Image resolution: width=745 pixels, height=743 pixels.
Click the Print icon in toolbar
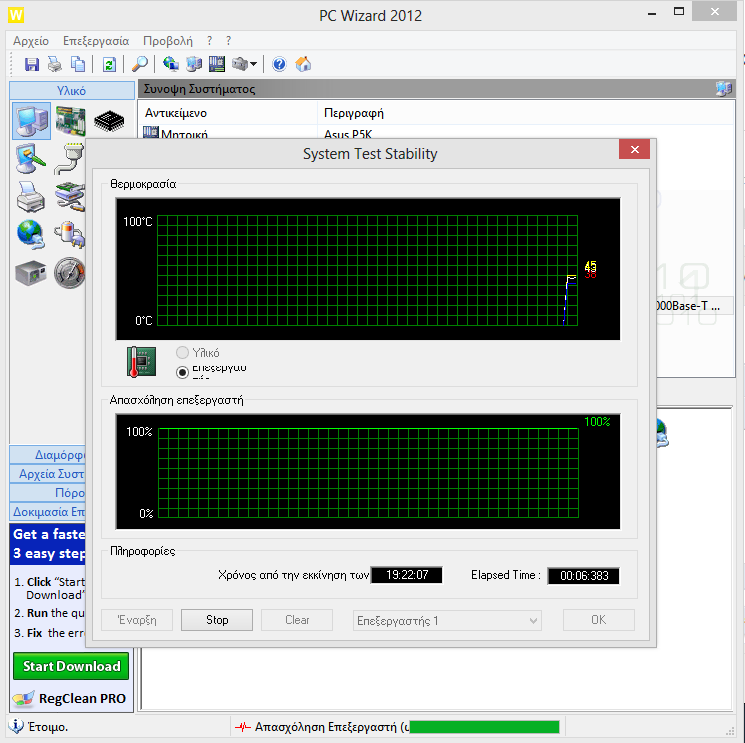pyautogui.click(x=55, y=64)
